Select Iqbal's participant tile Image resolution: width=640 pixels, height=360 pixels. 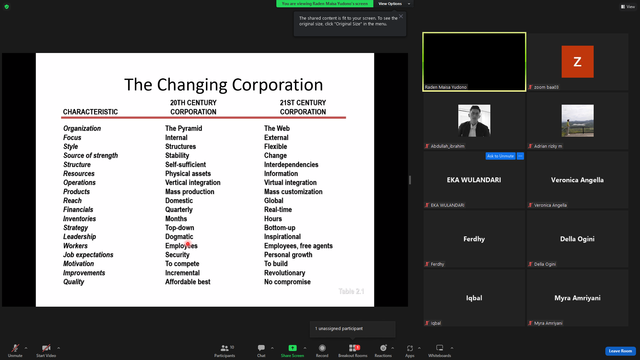tap(474, 298)
